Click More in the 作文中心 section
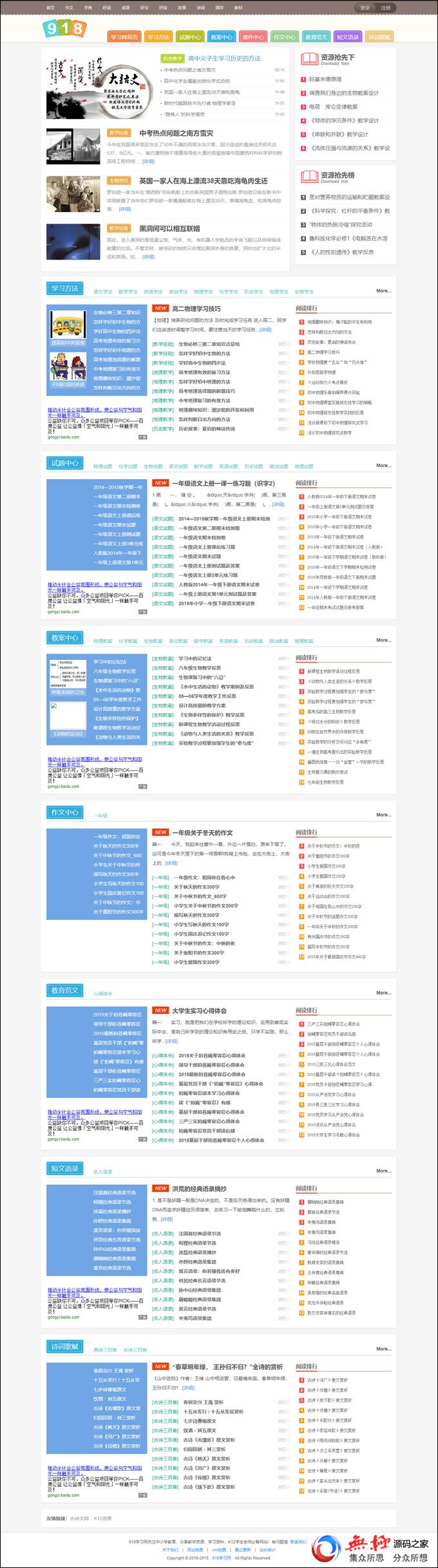This screenshot has width=438, height=1568. tap(384, 815)
